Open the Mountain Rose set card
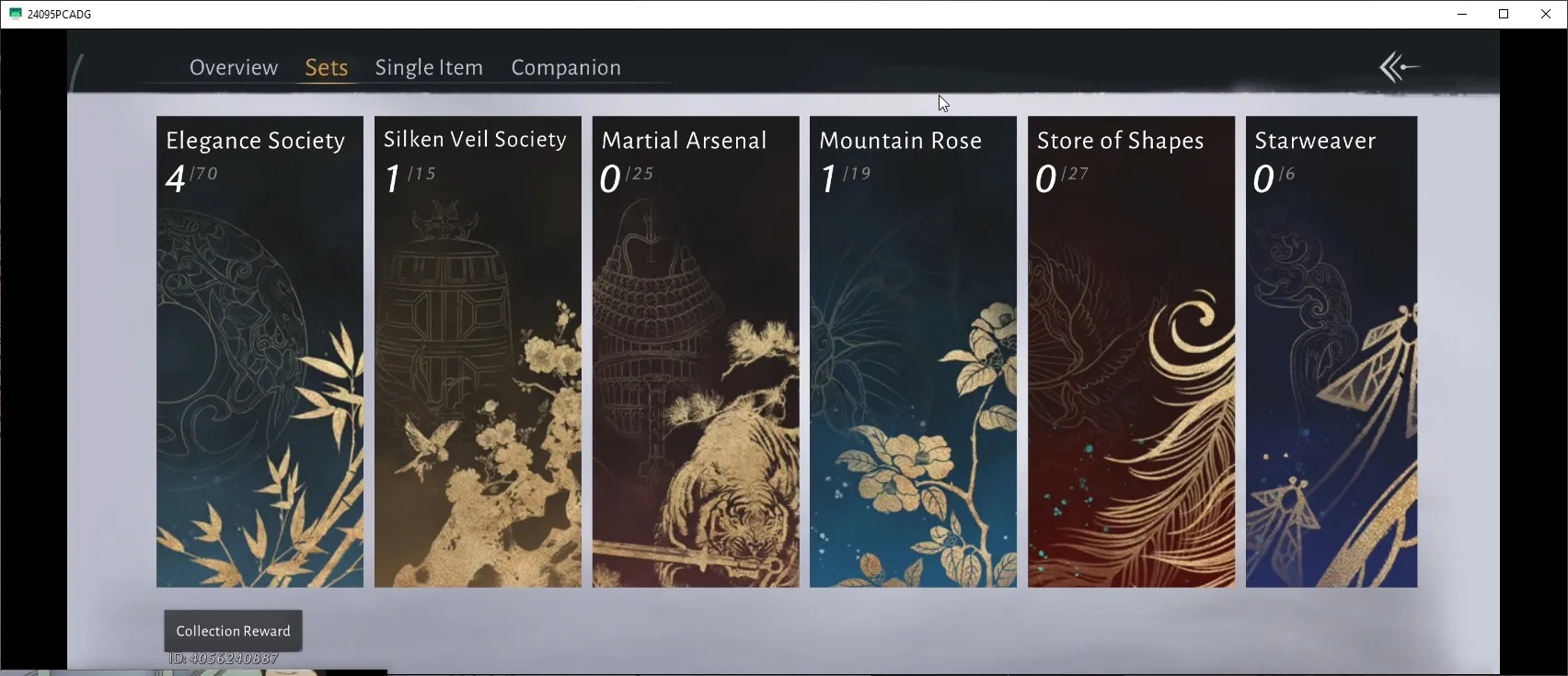Image resolution: width=1568 pixels, height=676 pixels. point(913,351)
